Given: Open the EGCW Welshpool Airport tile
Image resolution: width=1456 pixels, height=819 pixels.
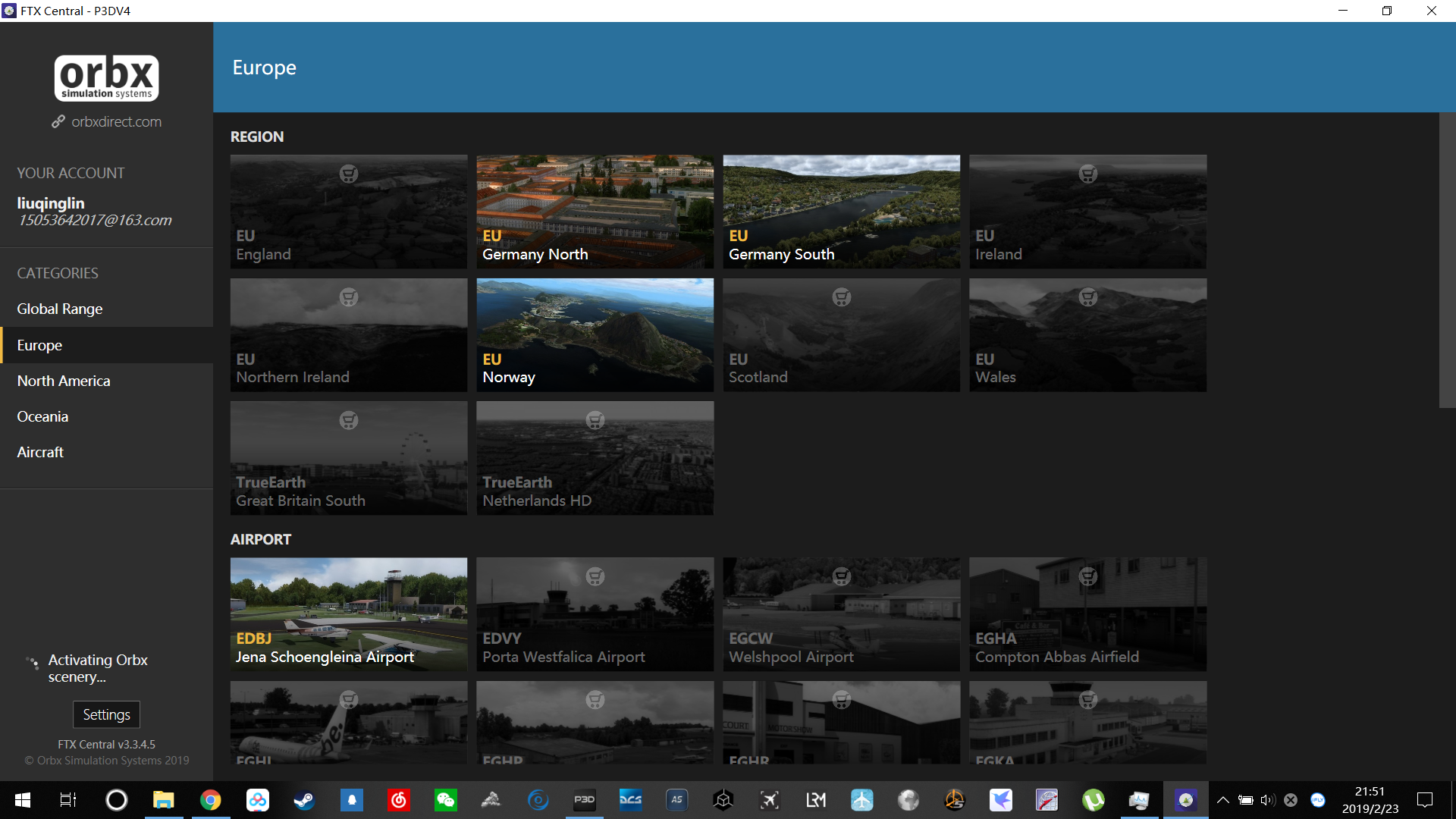Looking at the screenshot, I should 842,614.
